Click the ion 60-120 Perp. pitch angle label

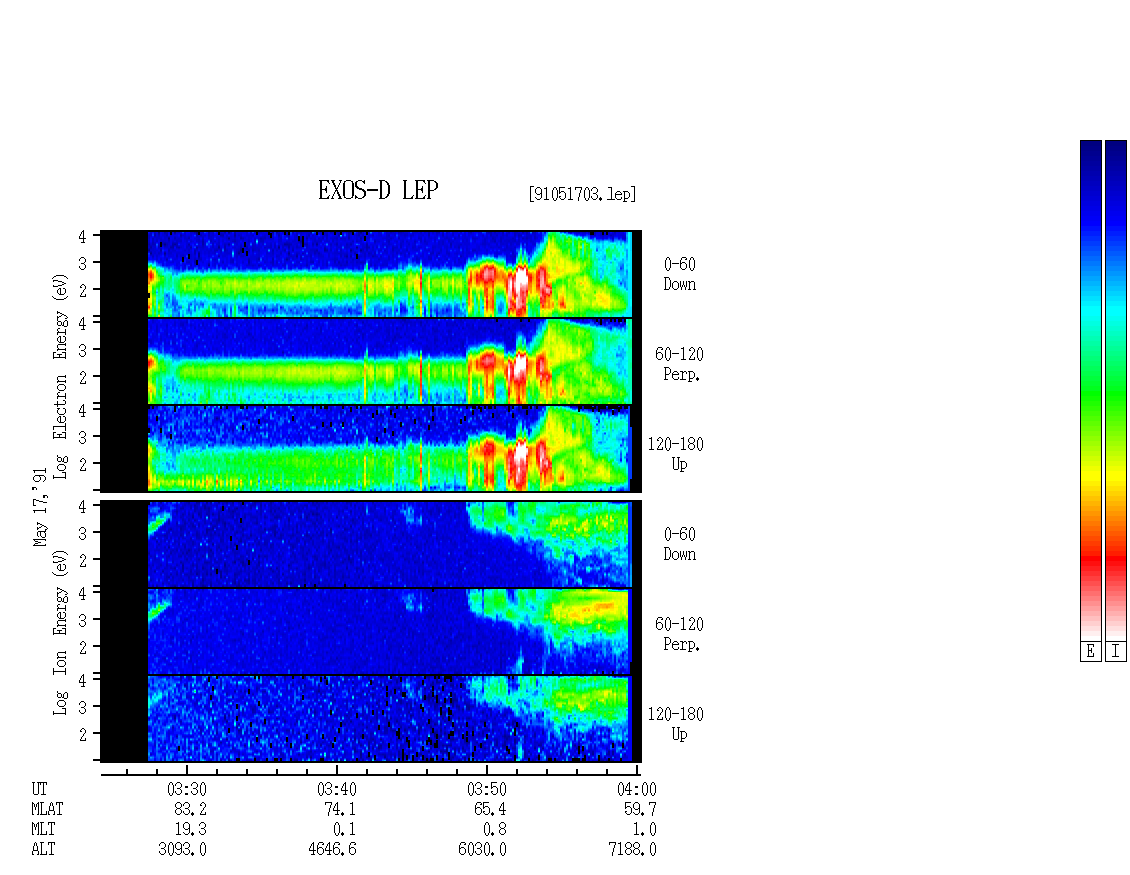pyautogui.click(x=679, y=634)
